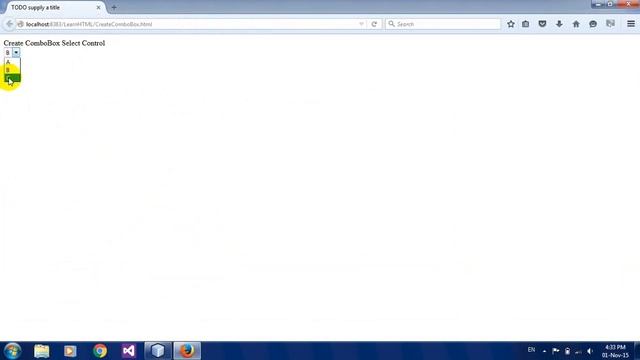The width and height of the screenshot is (640, 360).
Task: Open the clock showing 4:33 PM
Action: pos(615,351)
